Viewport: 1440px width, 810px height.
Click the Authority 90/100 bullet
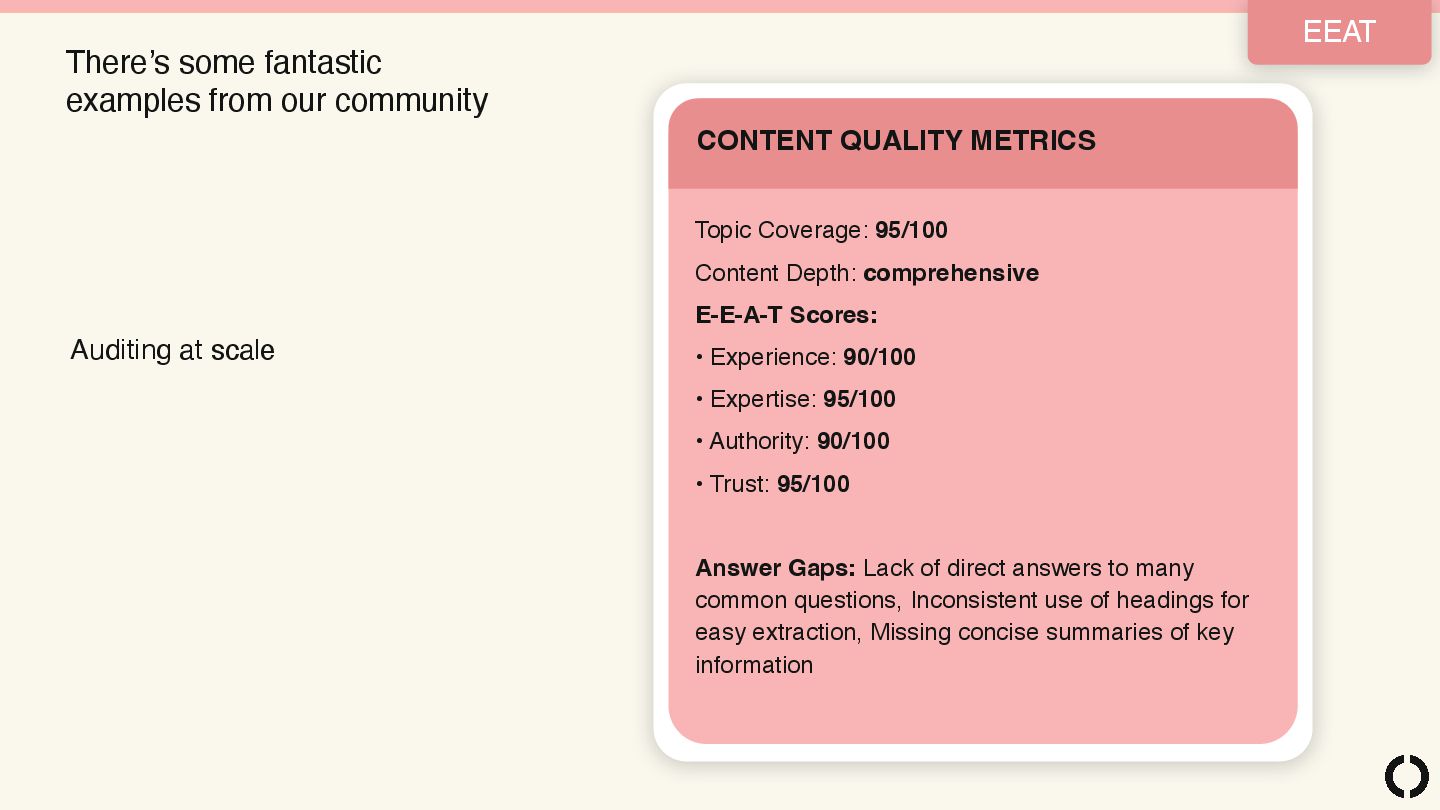click(793, 441)
